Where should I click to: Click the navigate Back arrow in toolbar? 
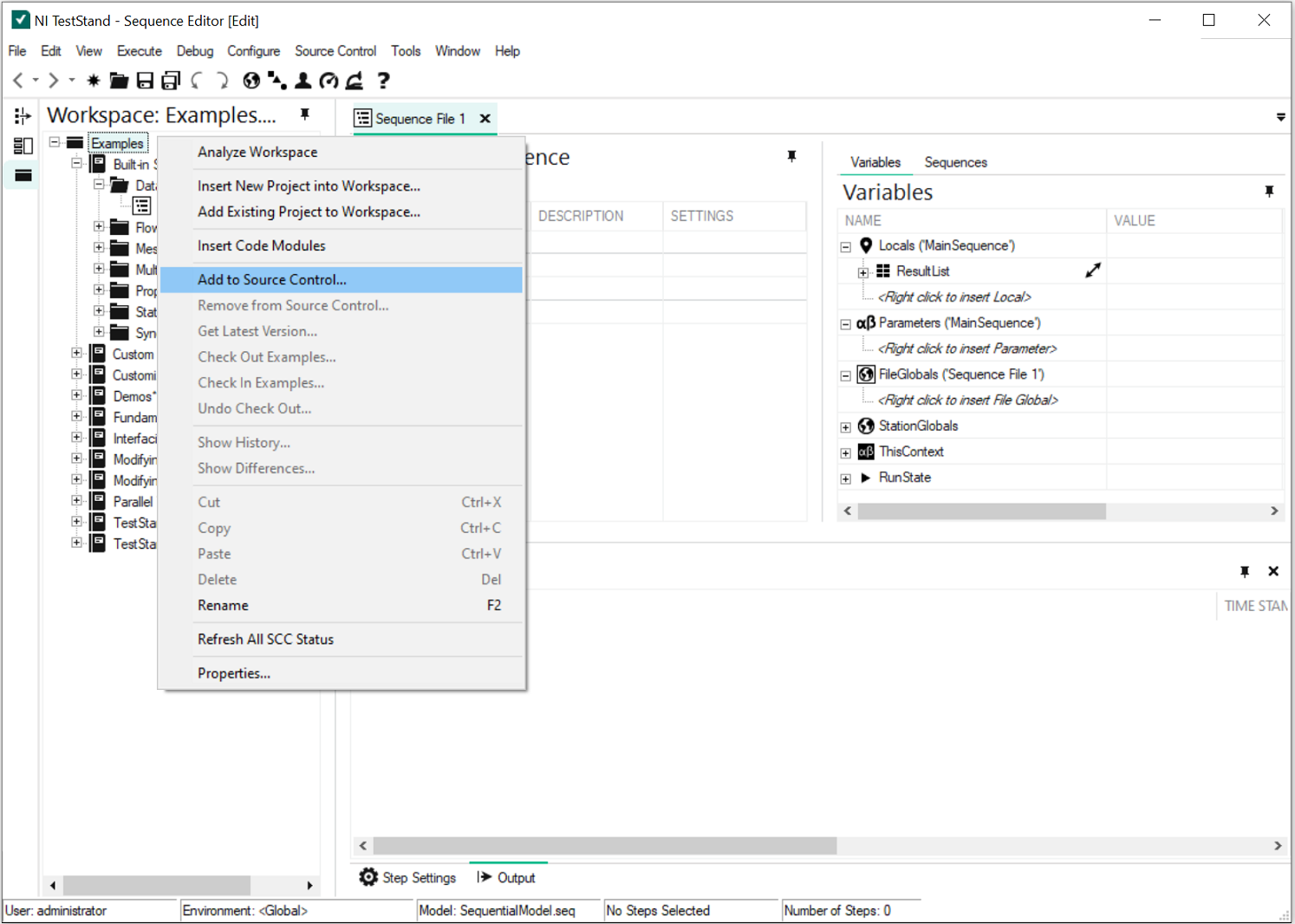click(x=18, y=81)
